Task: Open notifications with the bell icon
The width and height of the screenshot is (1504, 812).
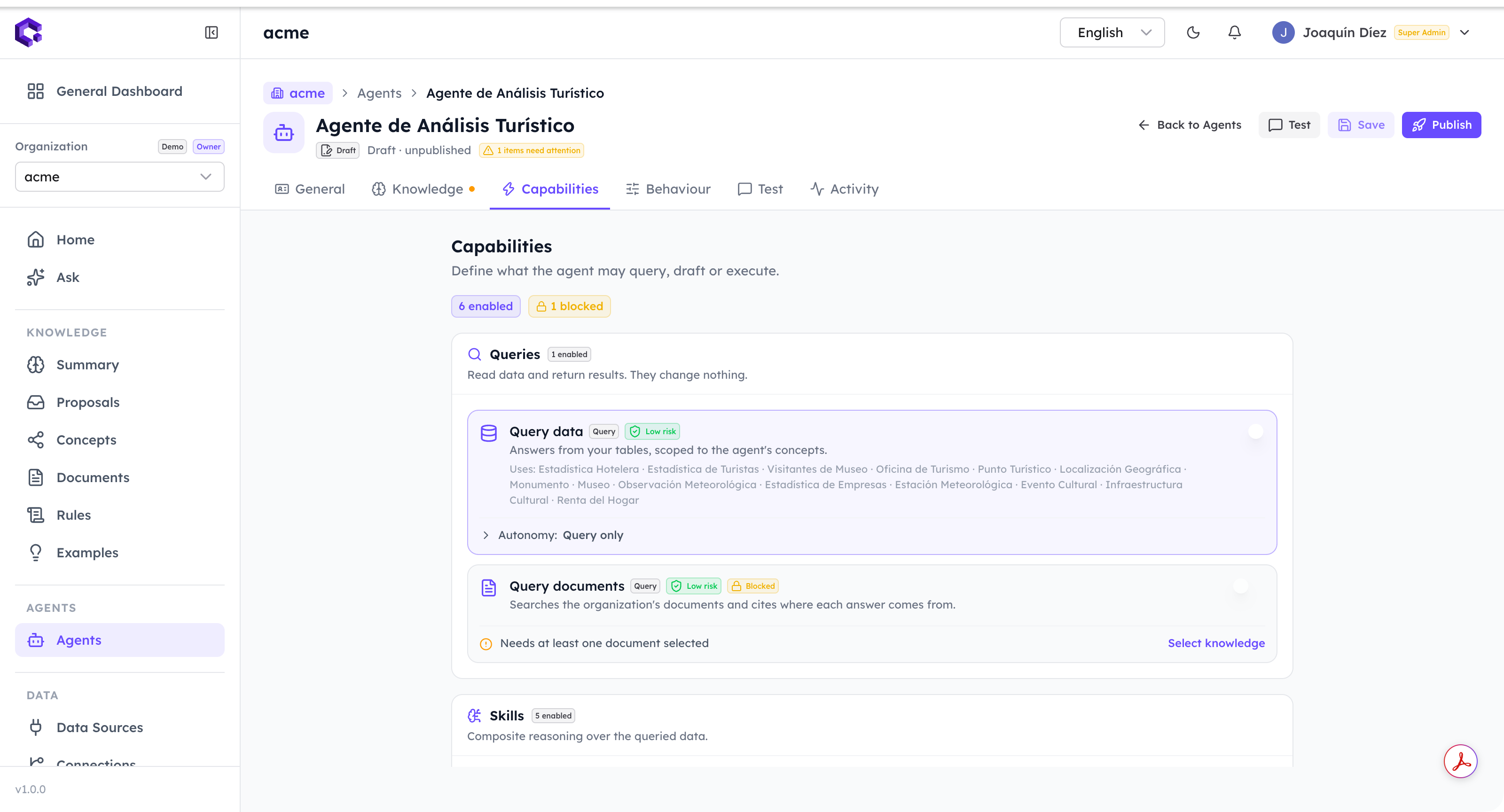Action: [1234, 33]
